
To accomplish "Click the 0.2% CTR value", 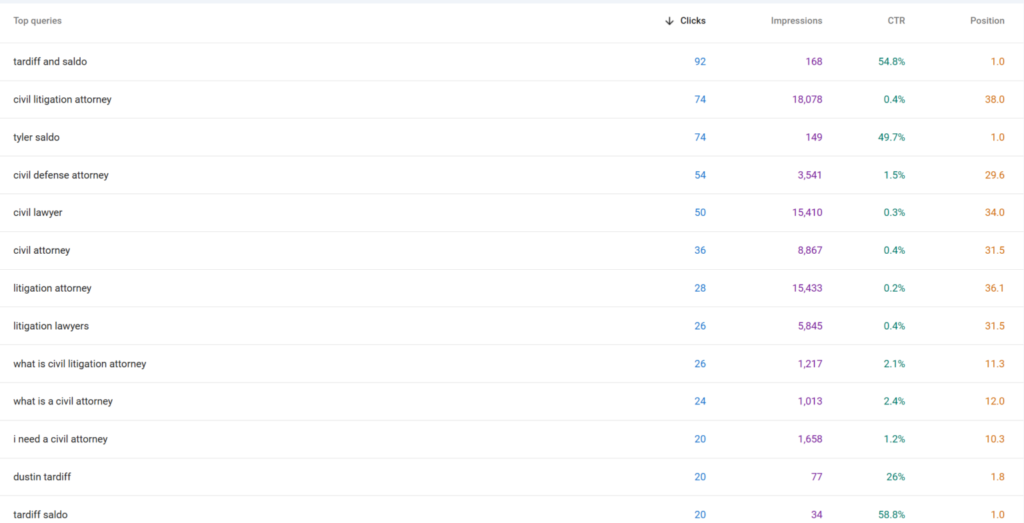I will pos(894,289).
